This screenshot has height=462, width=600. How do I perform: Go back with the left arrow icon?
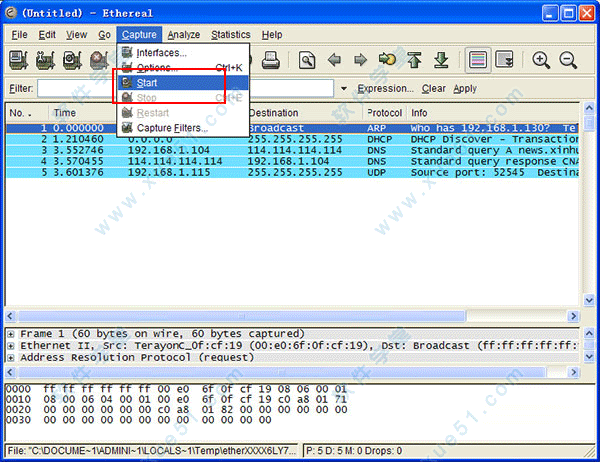tap(334, 60)
